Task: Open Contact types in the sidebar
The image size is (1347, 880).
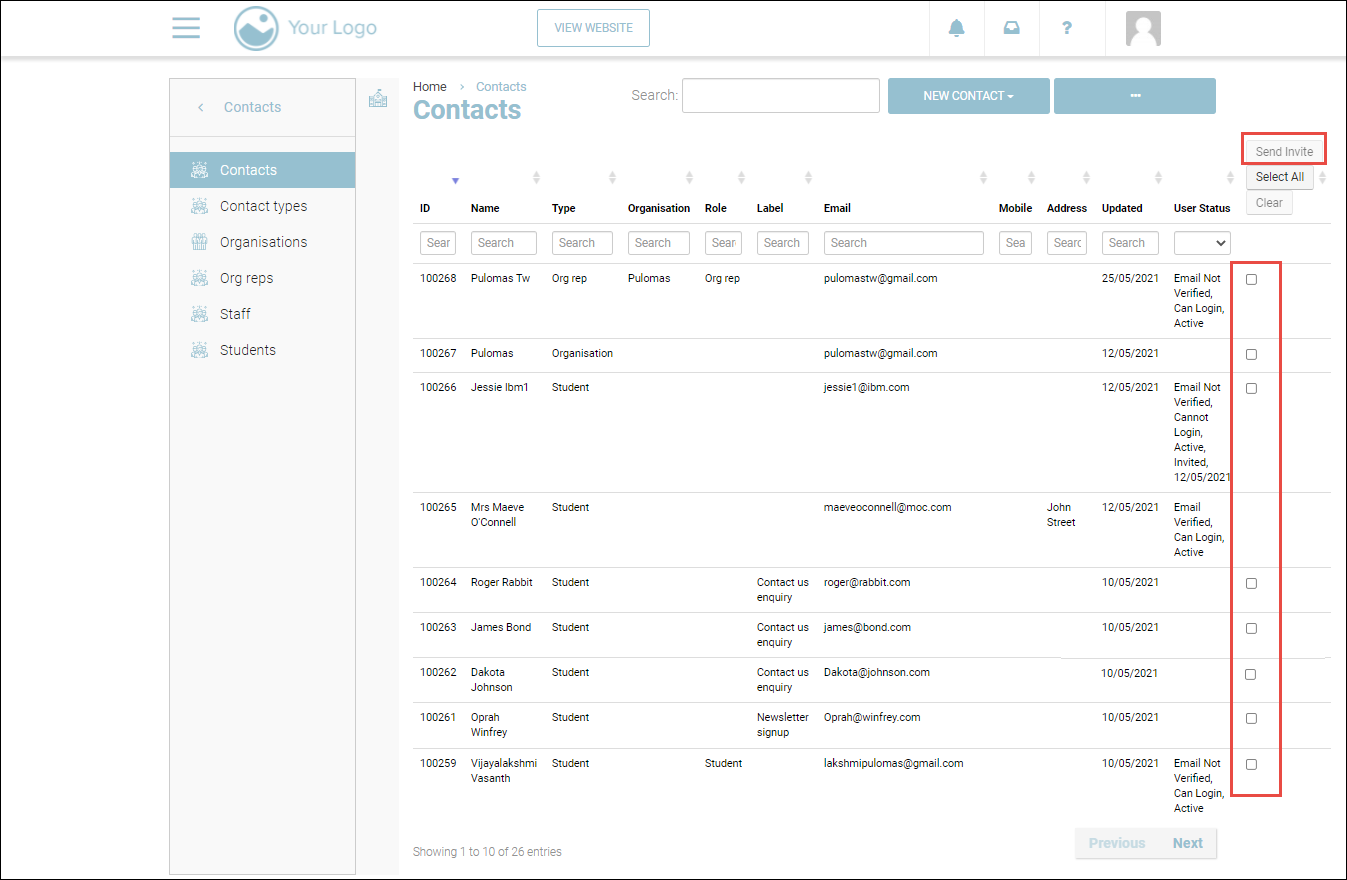Action: coord(263,206)
